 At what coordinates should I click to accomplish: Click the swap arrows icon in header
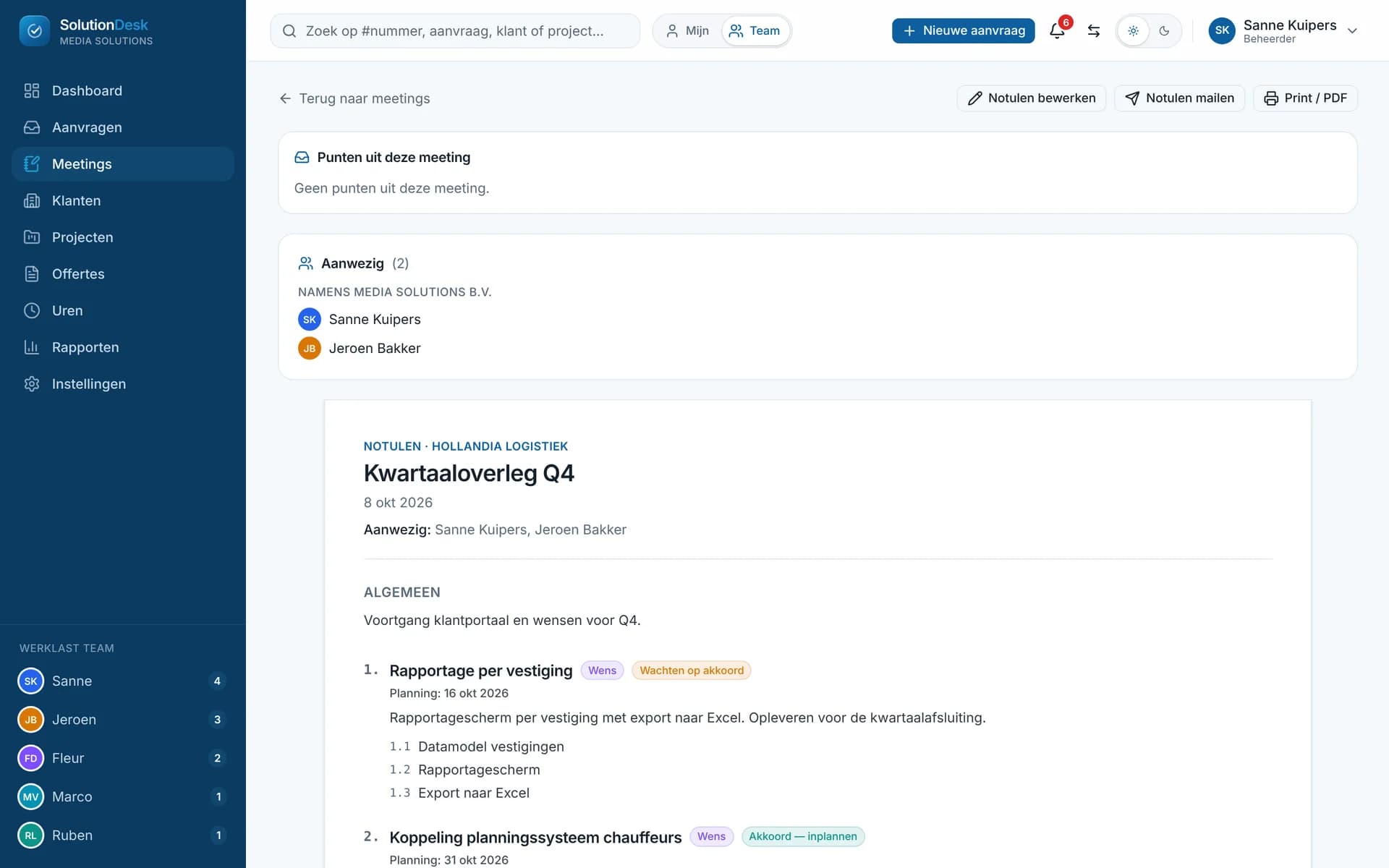click(1094, 31)
